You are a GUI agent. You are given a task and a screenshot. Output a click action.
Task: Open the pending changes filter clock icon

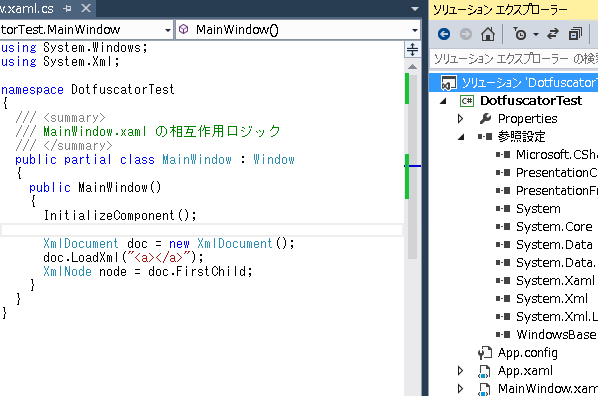pos(519,34)
